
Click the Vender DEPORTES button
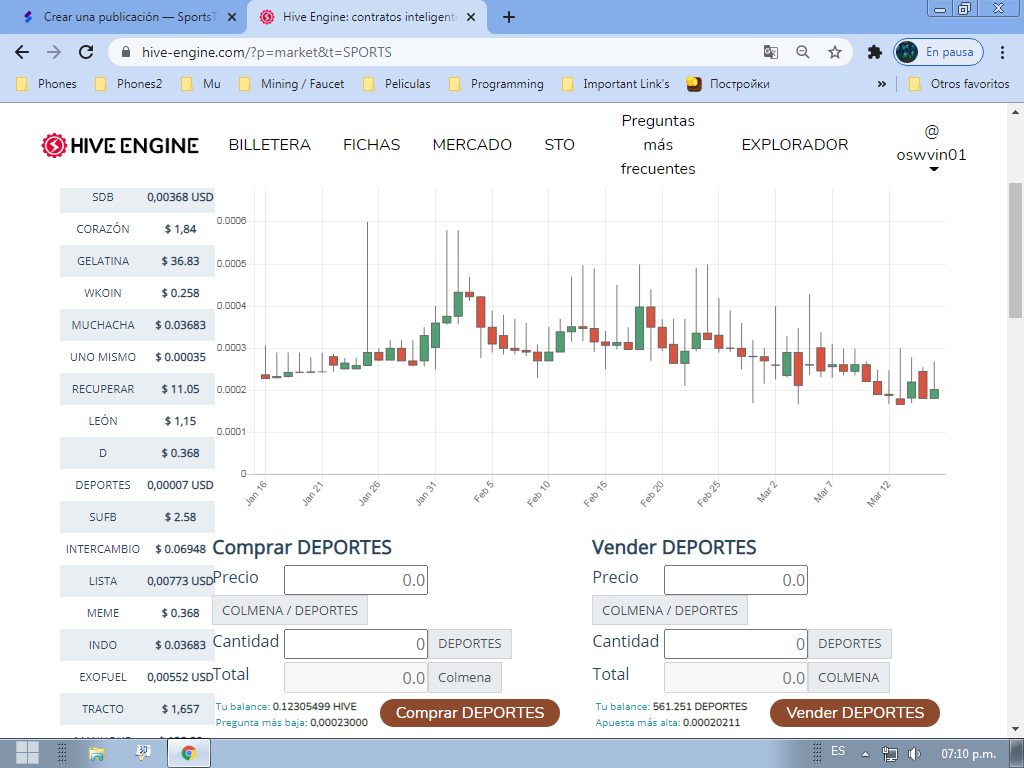point(855,712)
